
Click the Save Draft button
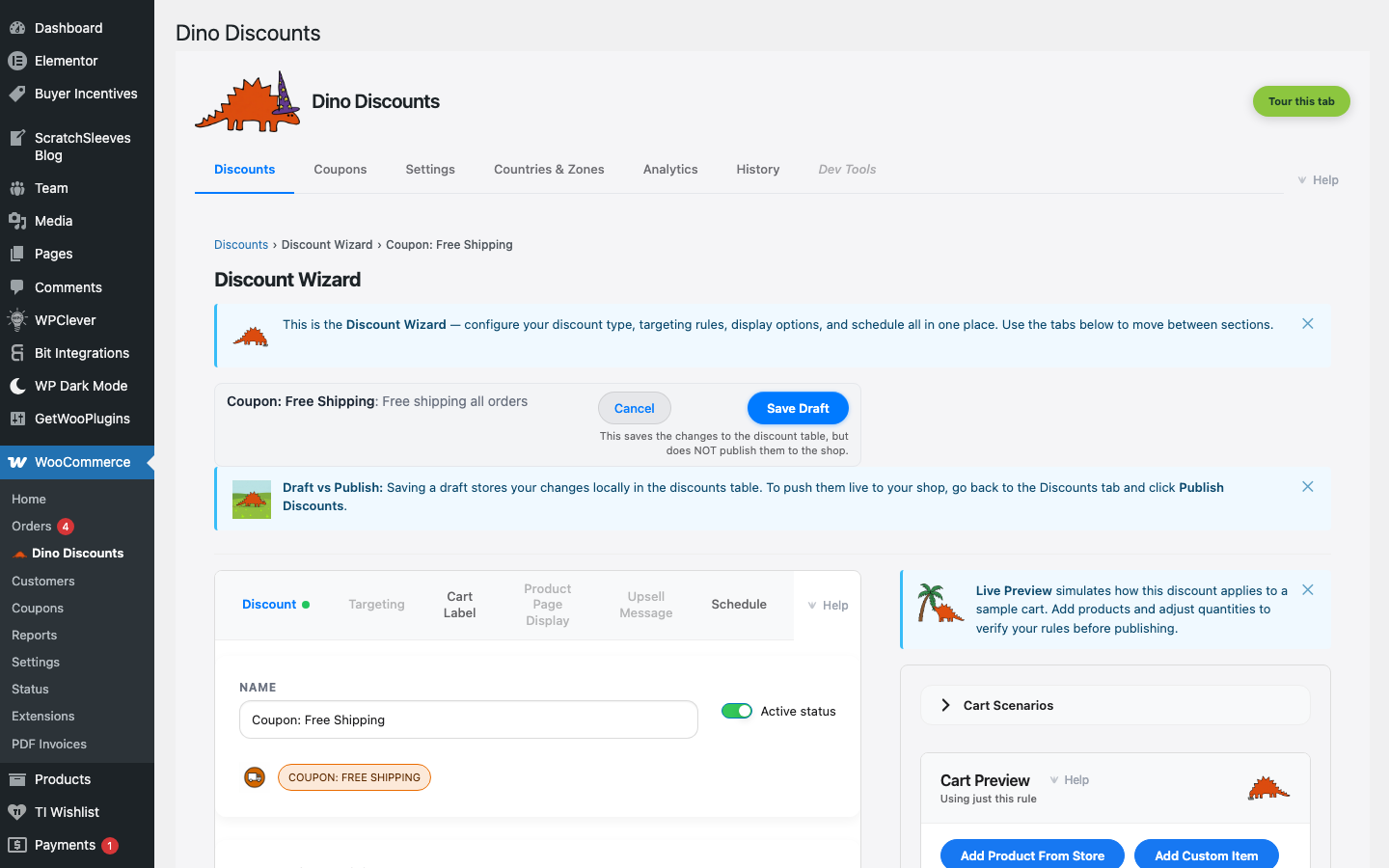pyautogui.click(x=798, y=408)
